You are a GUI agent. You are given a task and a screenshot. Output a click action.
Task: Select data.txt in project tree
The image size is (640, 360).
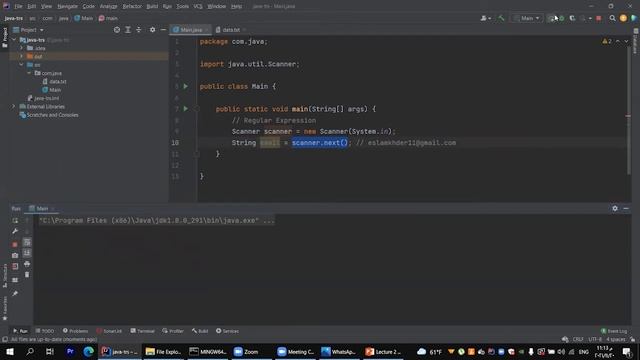(55, 82)
